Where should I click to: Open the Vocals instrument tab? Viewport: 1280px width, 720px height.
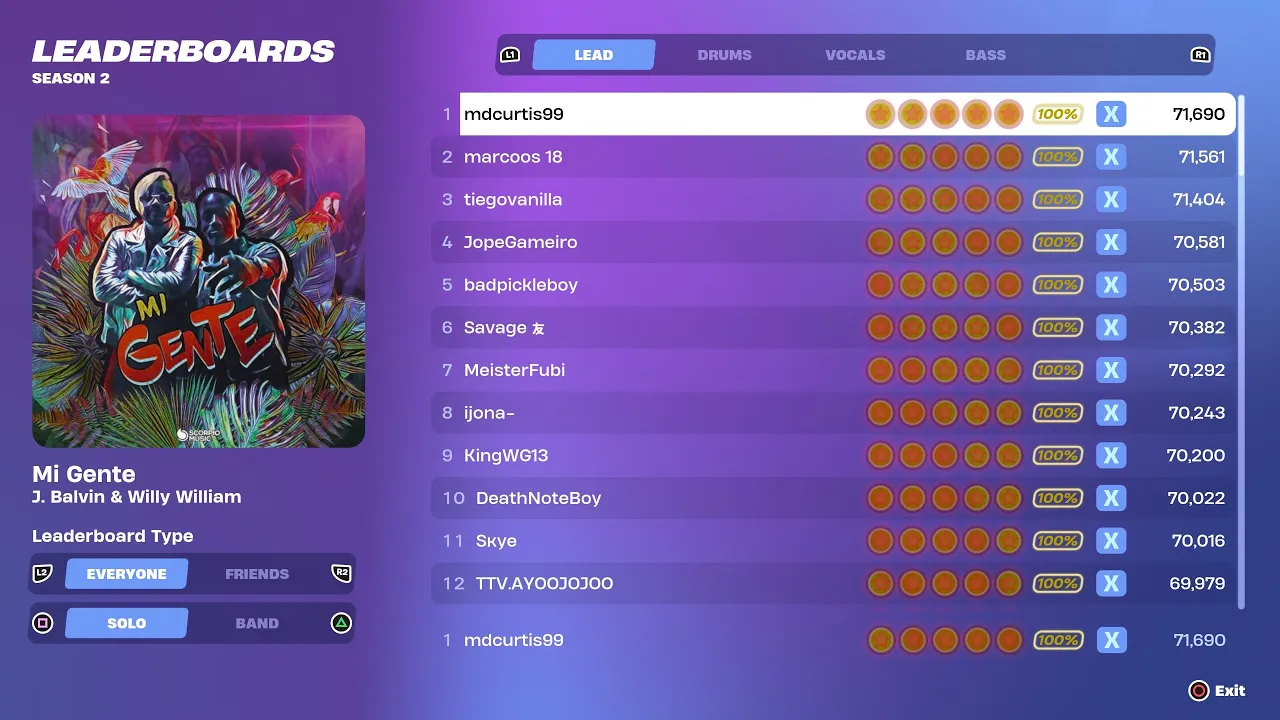(x=855, y=55)
